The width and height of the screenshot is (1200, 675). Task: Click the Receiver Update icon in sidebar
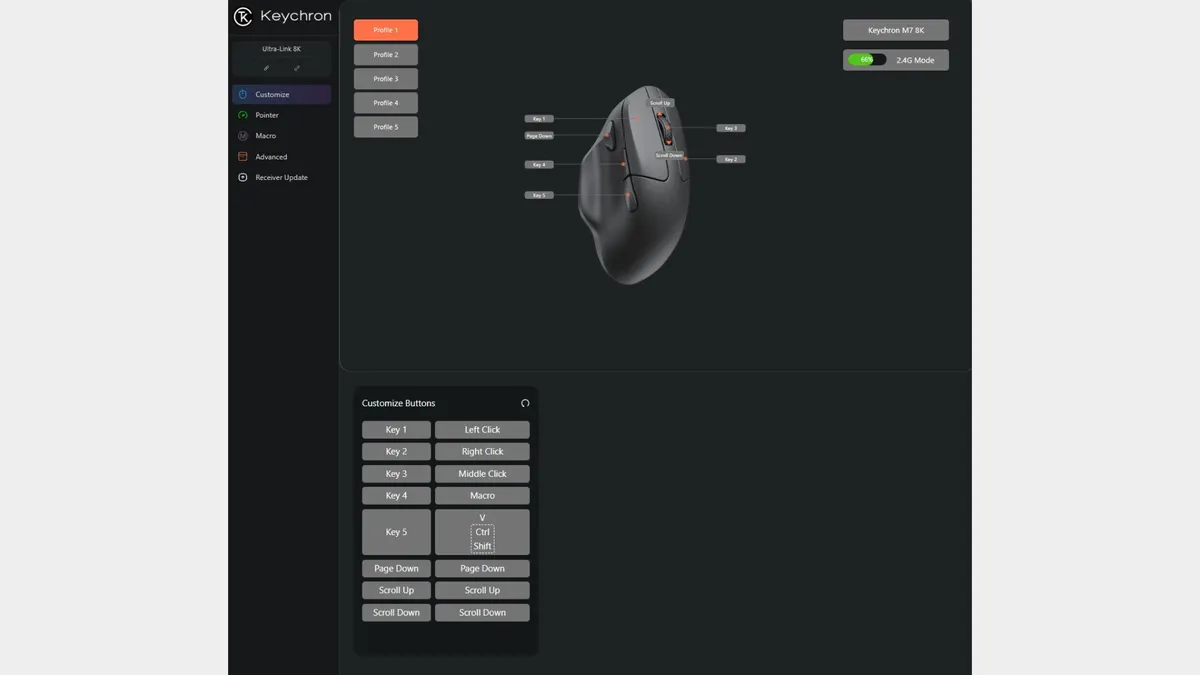point(243,178)
